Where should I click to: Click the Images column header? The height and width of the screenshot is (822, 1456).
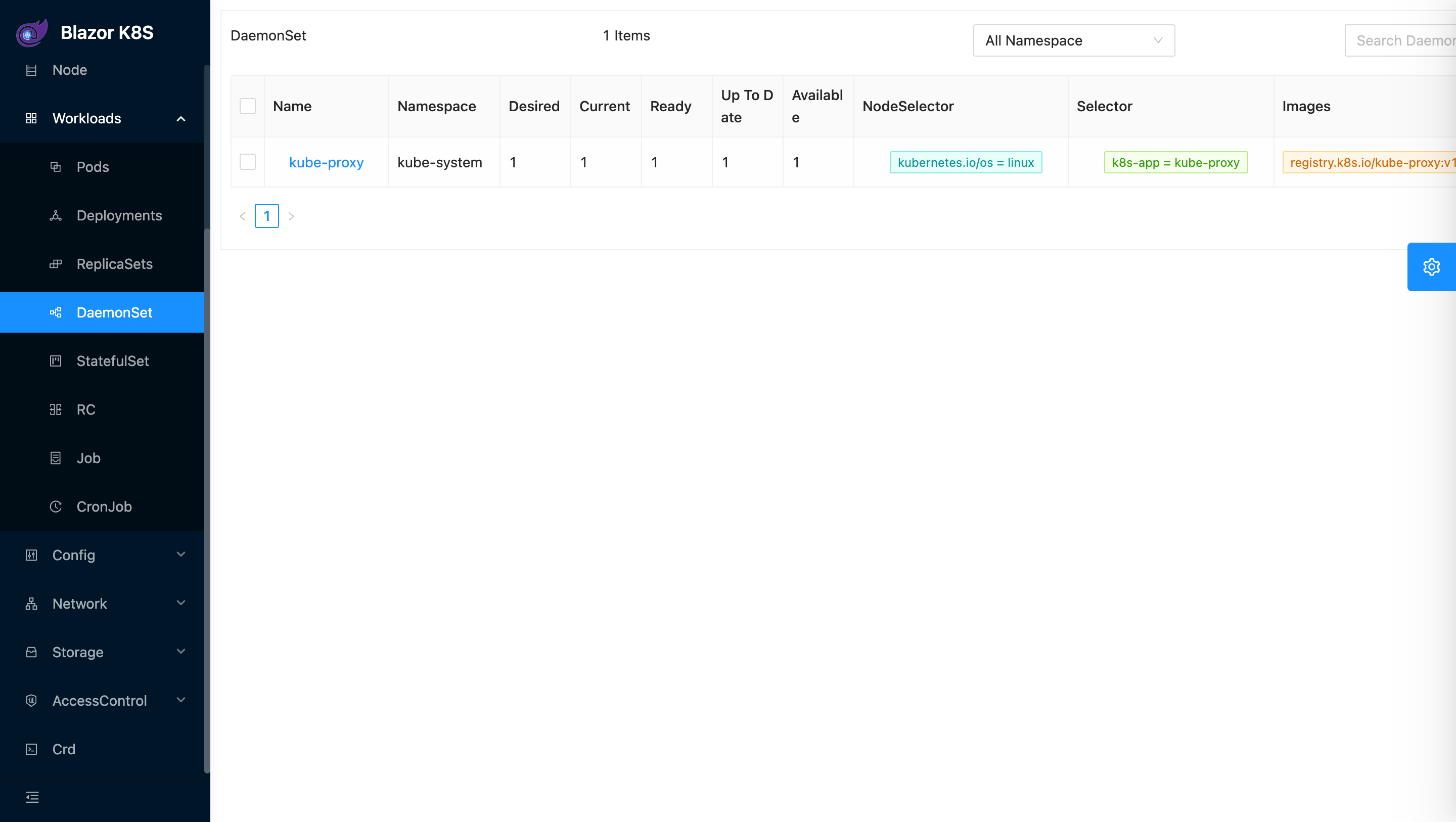(1364, 106)
